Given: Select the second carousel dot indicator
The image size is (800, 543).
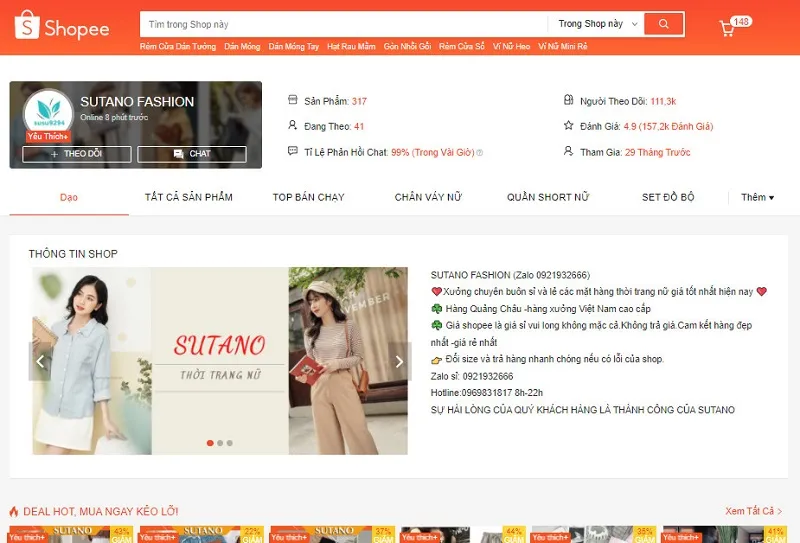Looking at the screenshot, I should click(x=220, y=443).
